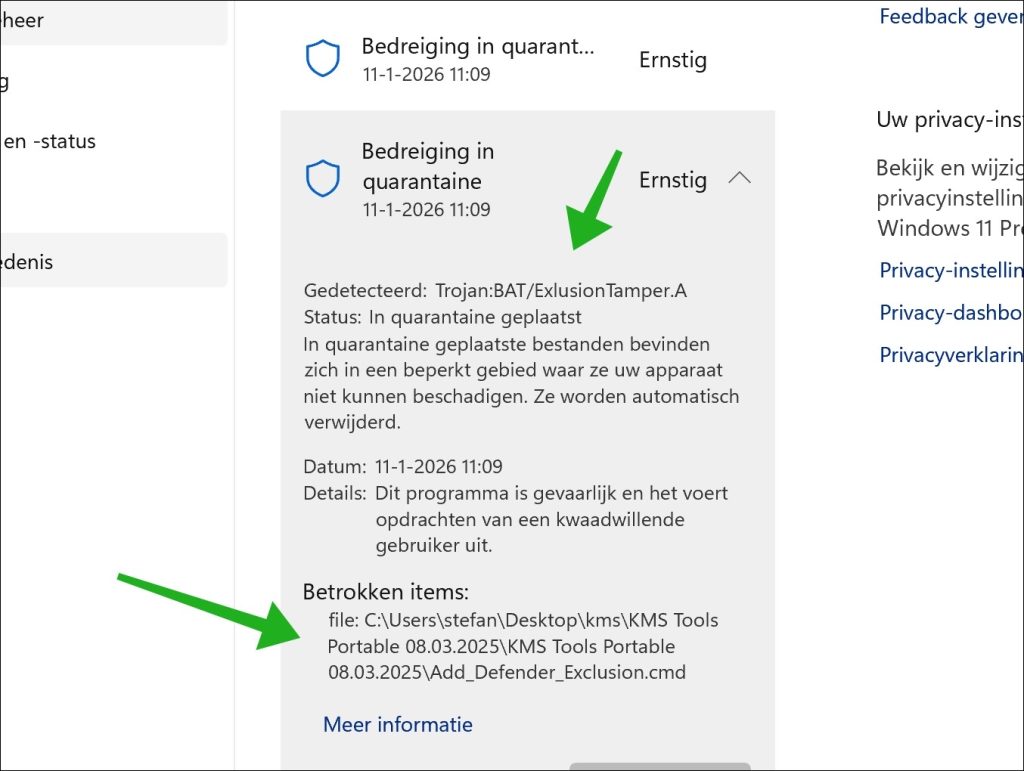The width and height of the screenshot is (1024, 771).
Task: Click the "Ernstig" label beside the expanded threat
Action: [x=672, y=180]
